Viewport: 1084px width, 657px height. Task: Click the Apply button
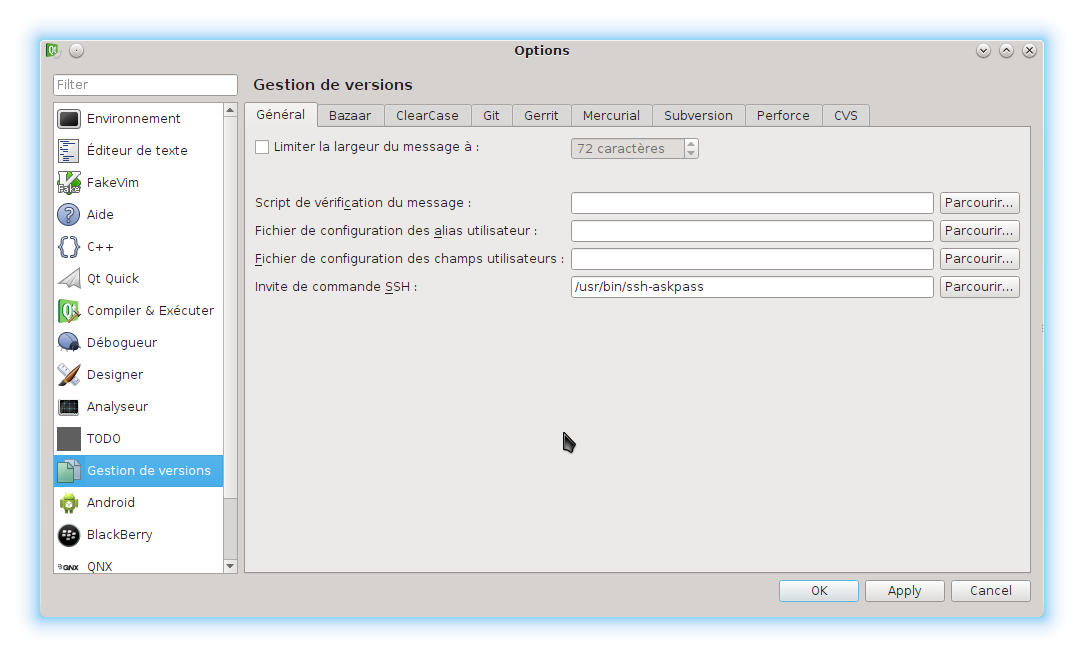click(x=904, y=591)
